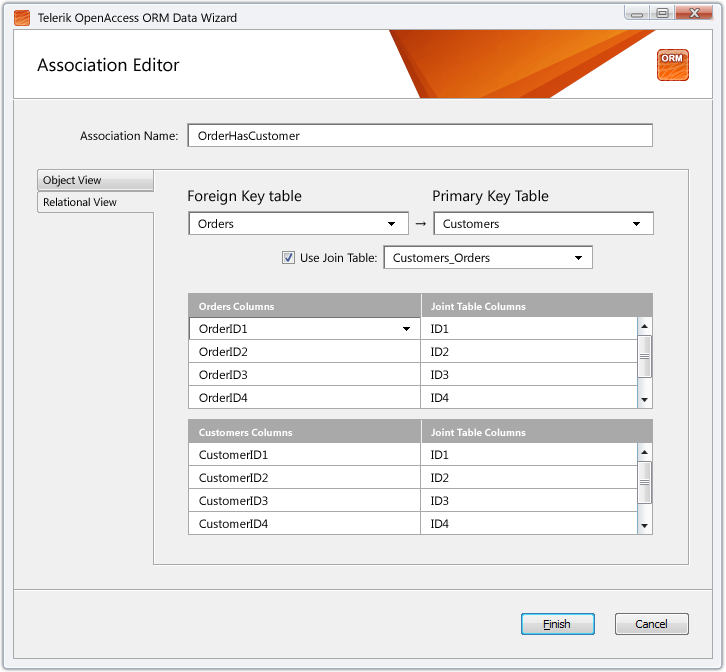The image size is (726, 672).
Task: Open the Foreign Key table Orders dropdown
Action: coord(298,224)
